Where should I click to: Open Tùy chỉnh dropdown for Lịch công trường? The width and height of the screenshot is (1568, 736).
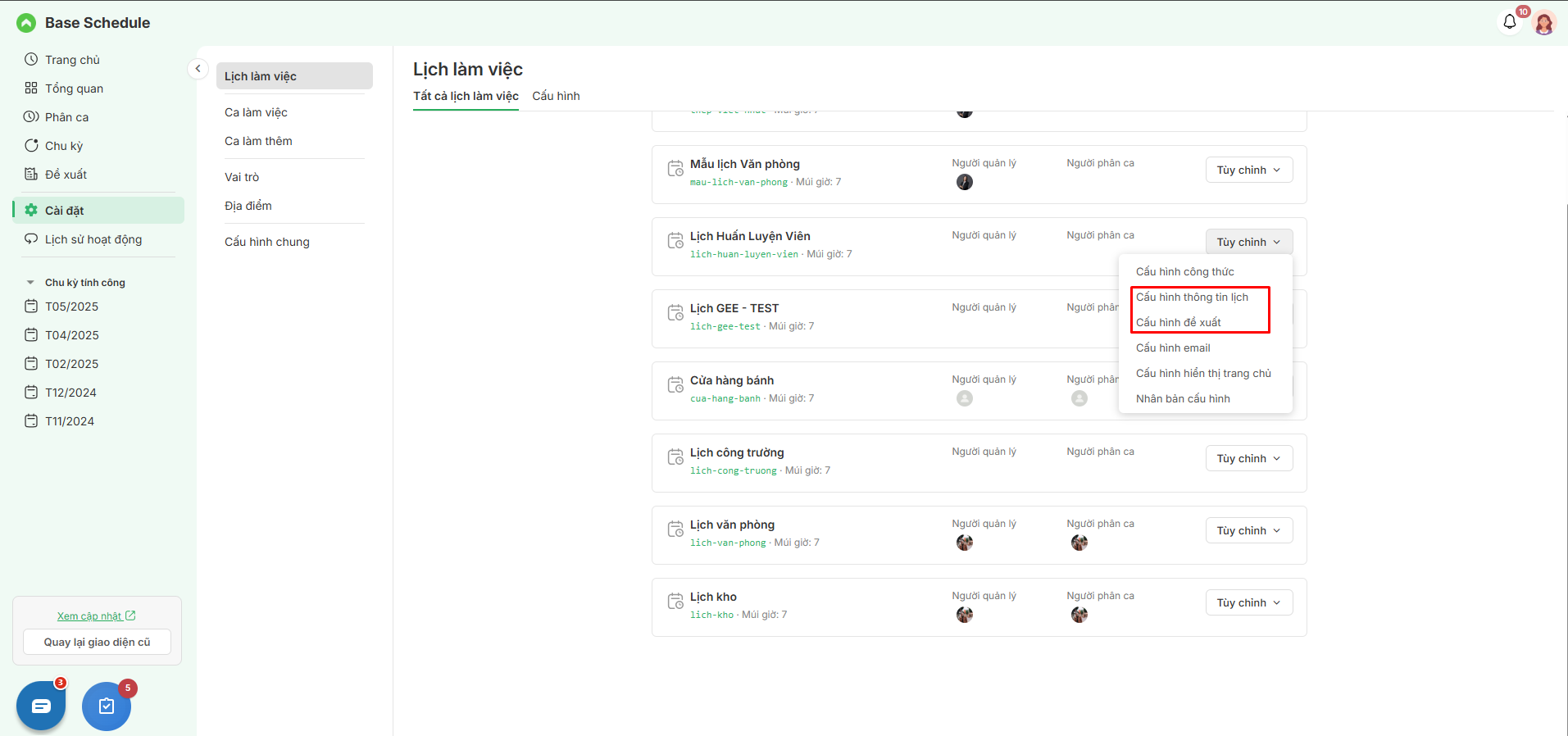pyautogui.click(x=1249, y=458)
